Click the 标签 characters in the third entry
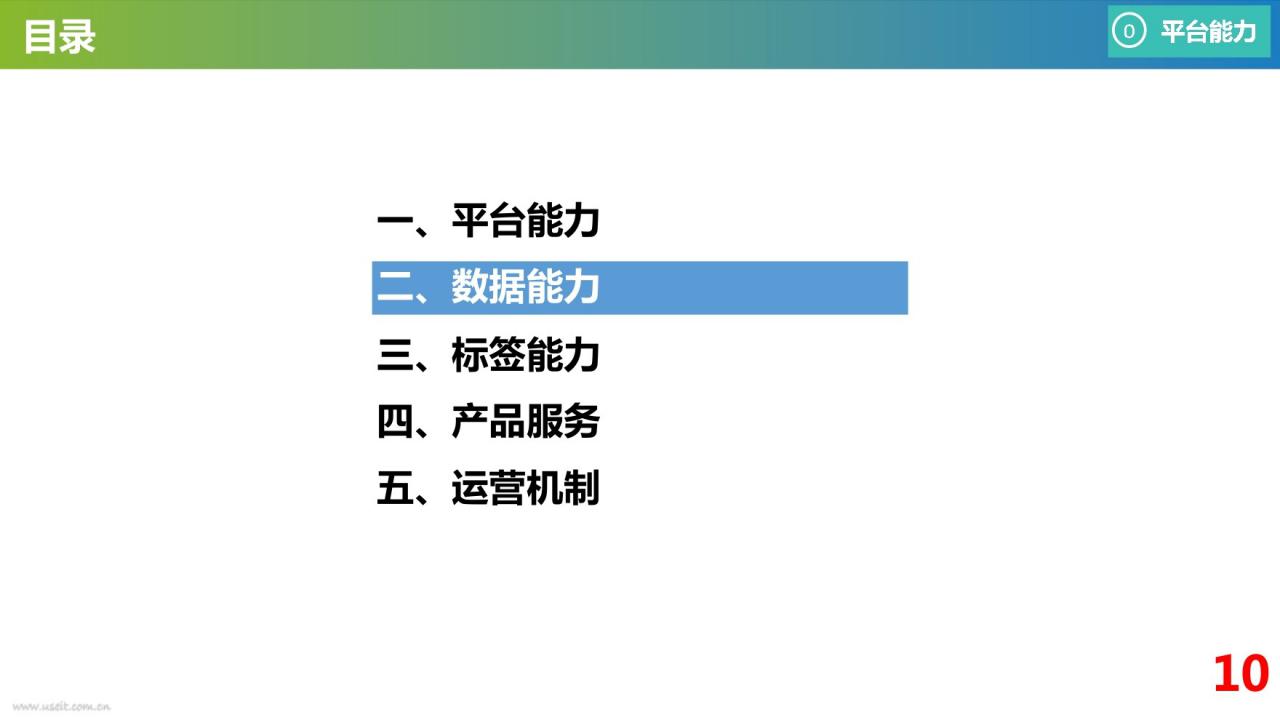This screenshot has height=720, width=1280. 488,355
